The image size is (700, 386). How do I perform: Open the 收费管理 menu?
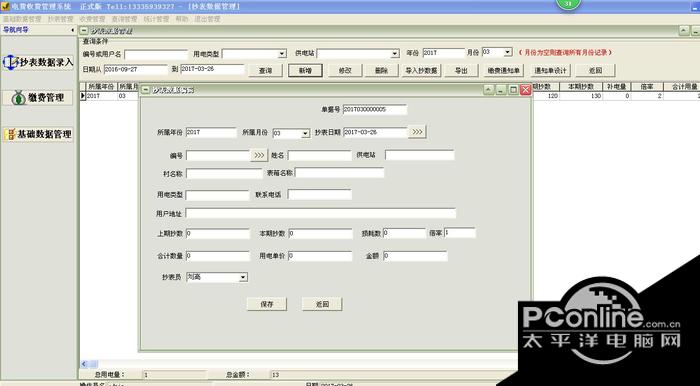pyautogui.click(x=92, y=19)
